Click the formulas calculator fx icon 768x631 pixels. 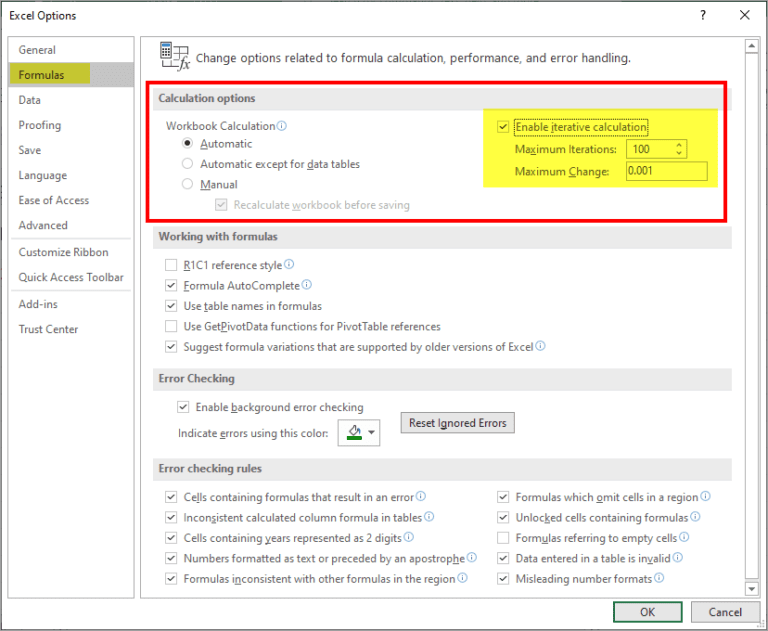click(174, 56)
